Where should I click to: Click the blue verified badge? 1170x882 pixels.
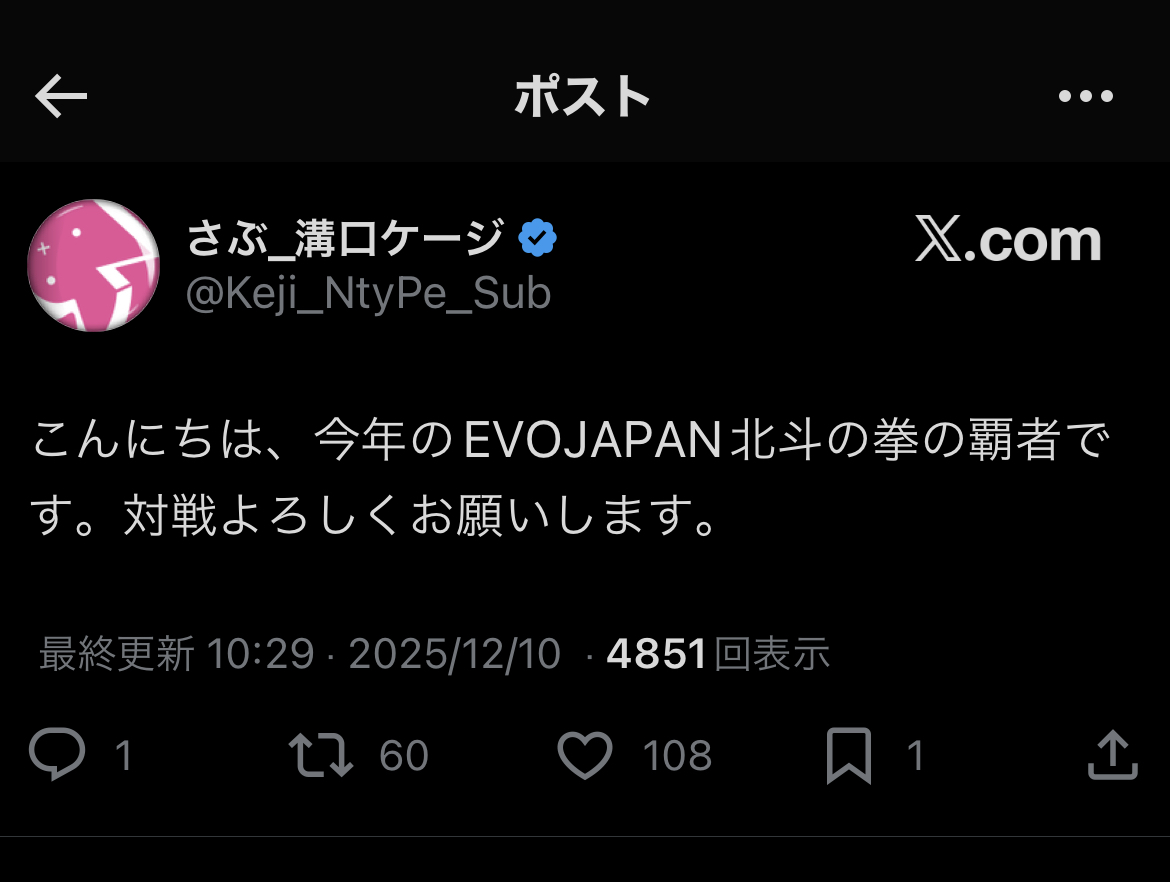click(538, 239)
